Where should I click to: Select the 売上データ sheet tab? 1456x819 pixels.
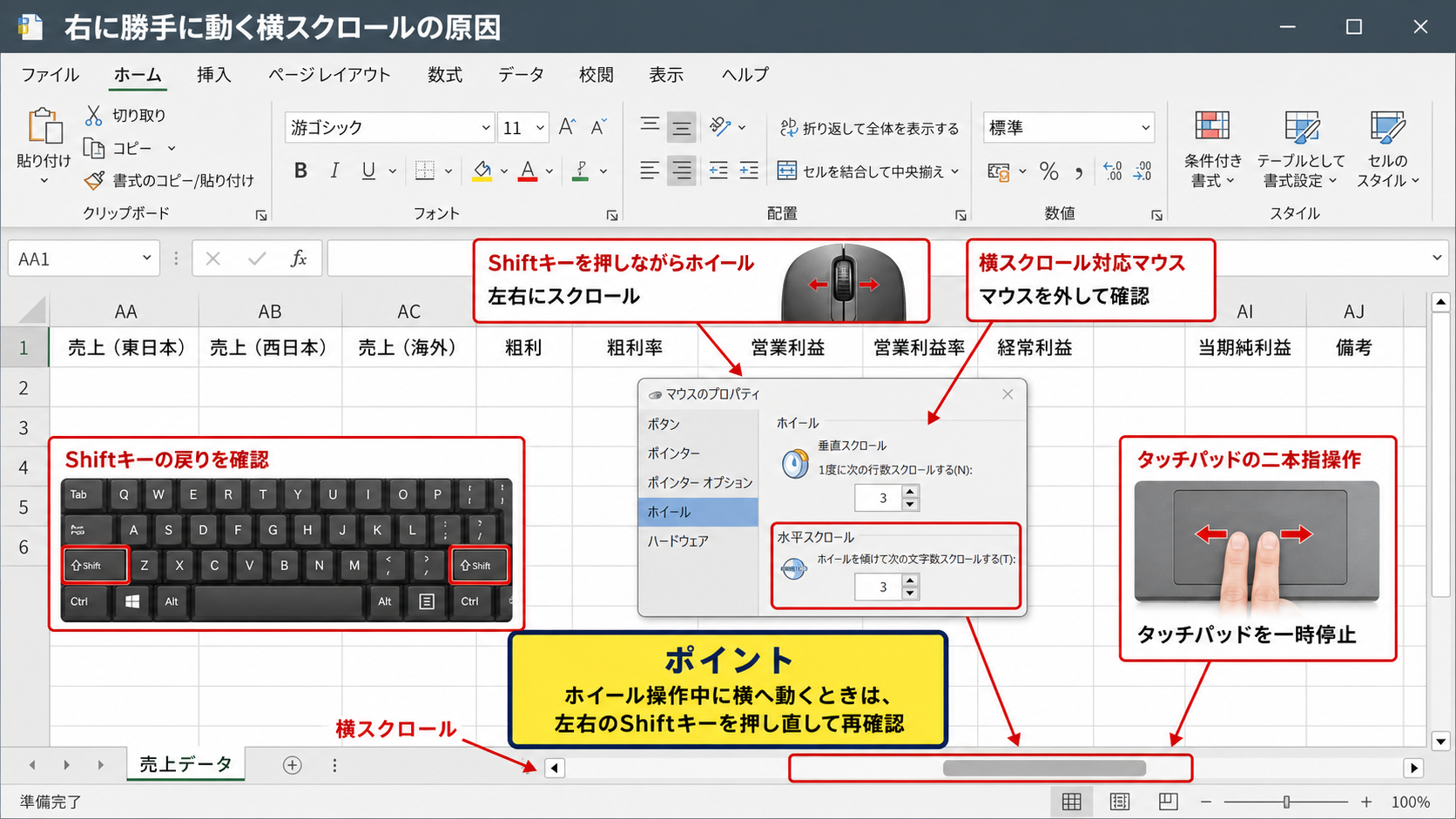(x=185, y=764)
